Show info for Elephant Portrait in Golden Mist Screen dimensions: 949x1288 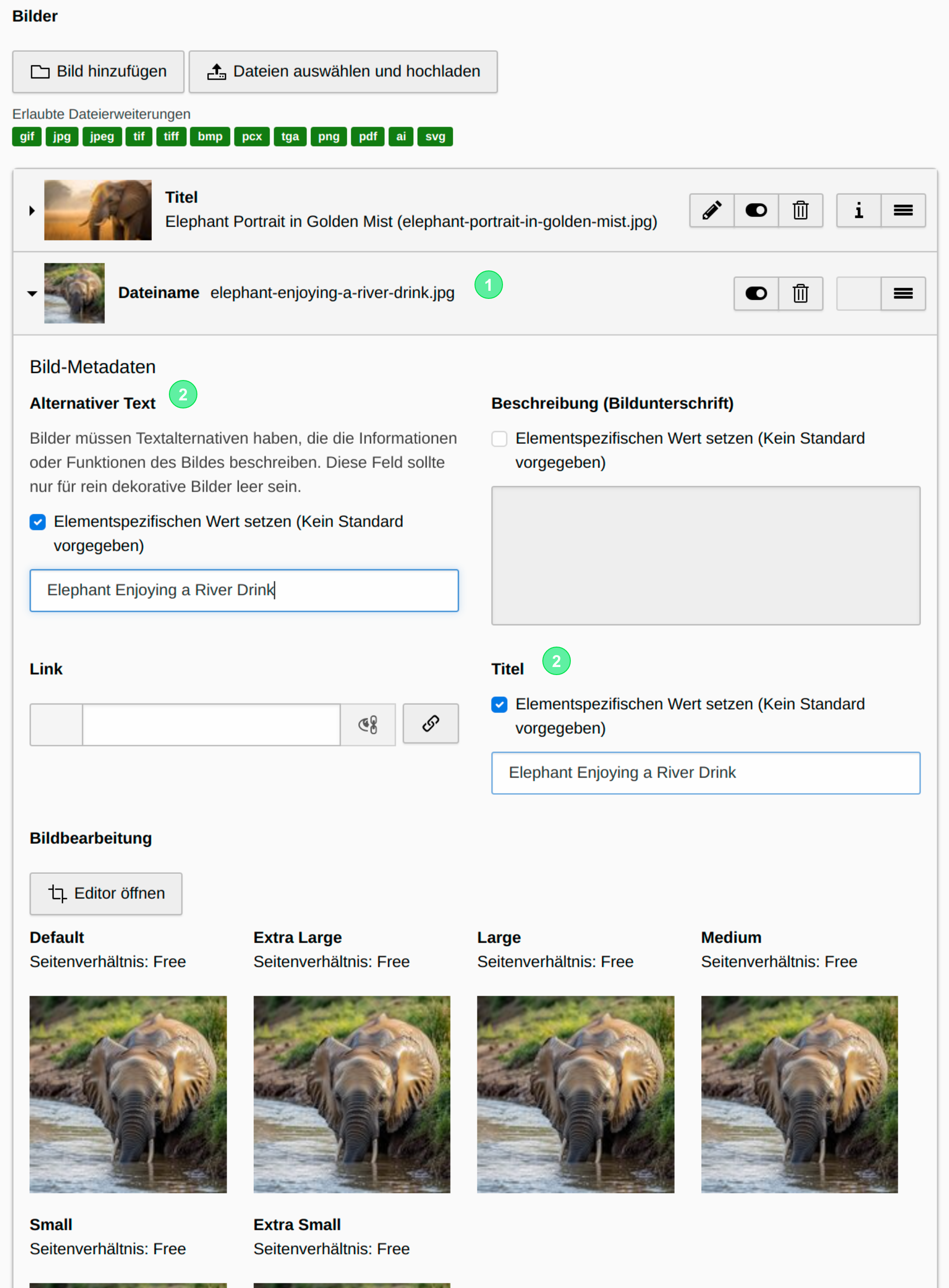(859, 211)
